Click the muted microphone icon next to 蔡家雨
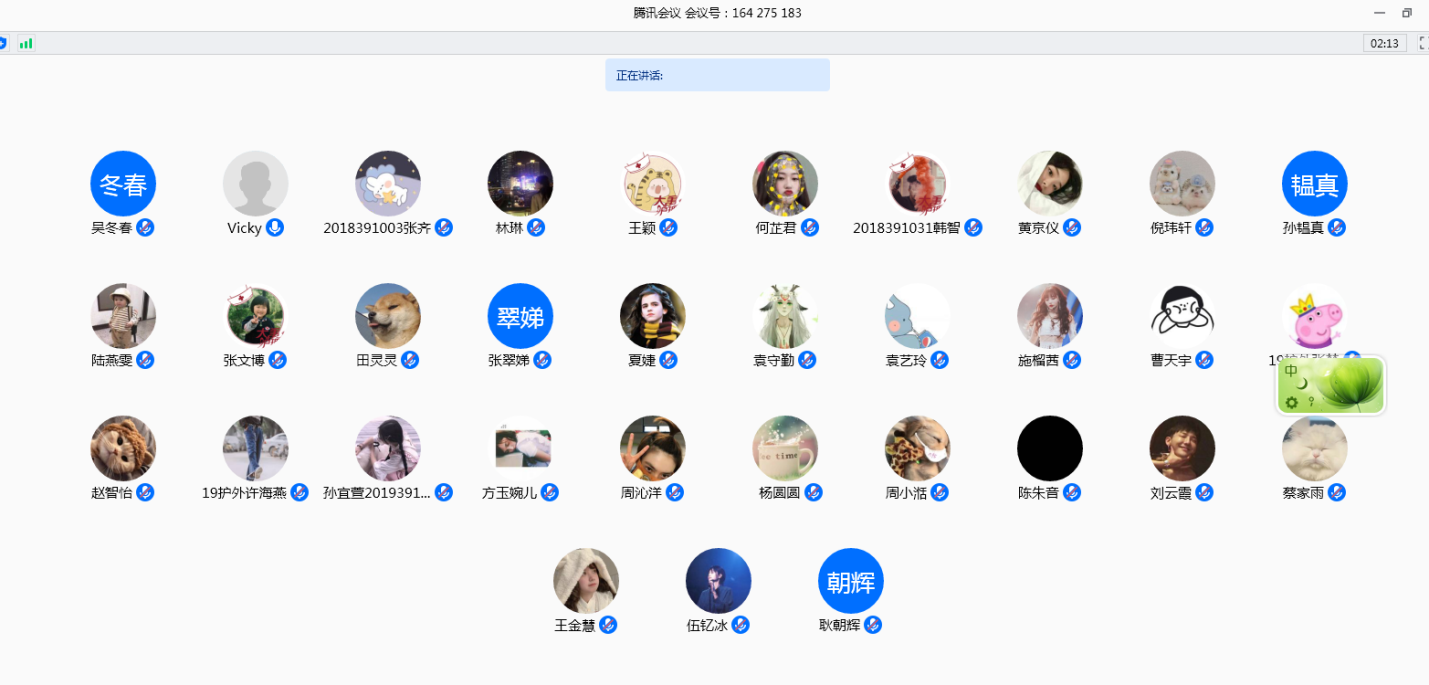This screenshot has height=685, width=1429. (1337, 492)
